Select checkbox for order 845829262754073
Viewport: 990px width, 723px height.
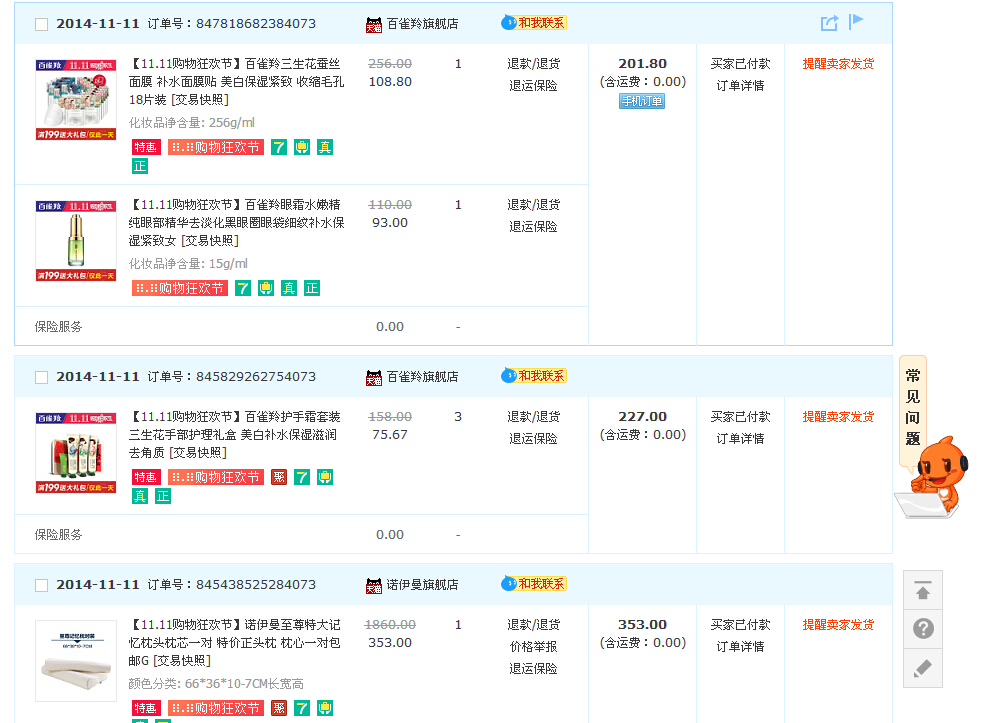42,378
